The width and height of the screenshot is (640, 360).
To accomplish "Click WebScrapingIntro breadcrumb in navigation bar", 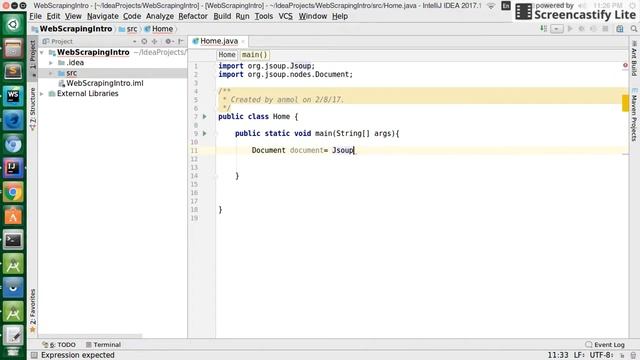I will pyautogui.click(x=72, y=29).
